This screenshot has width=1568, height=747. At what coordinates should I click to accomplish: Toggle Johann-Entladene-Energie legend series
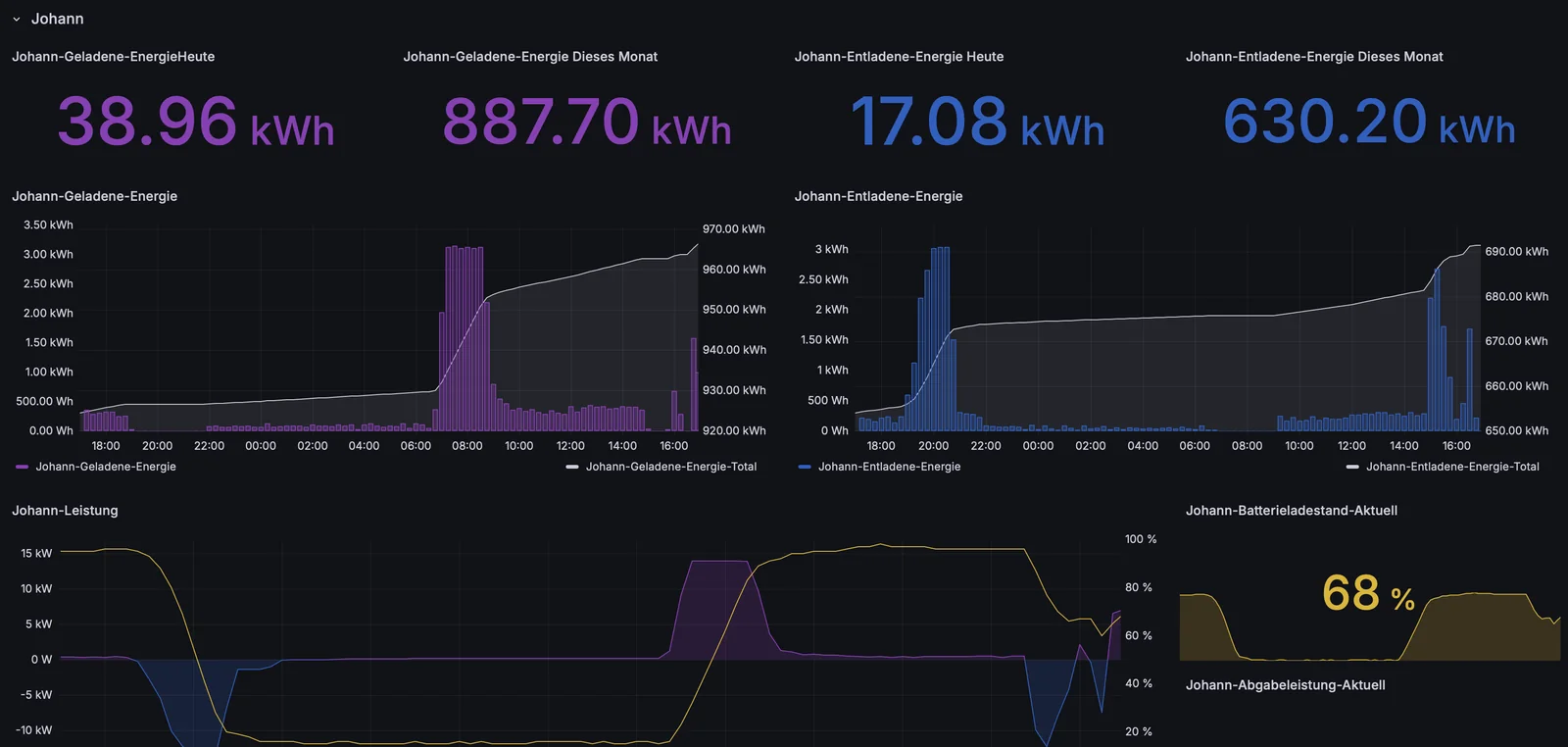(x=889, y=467)
